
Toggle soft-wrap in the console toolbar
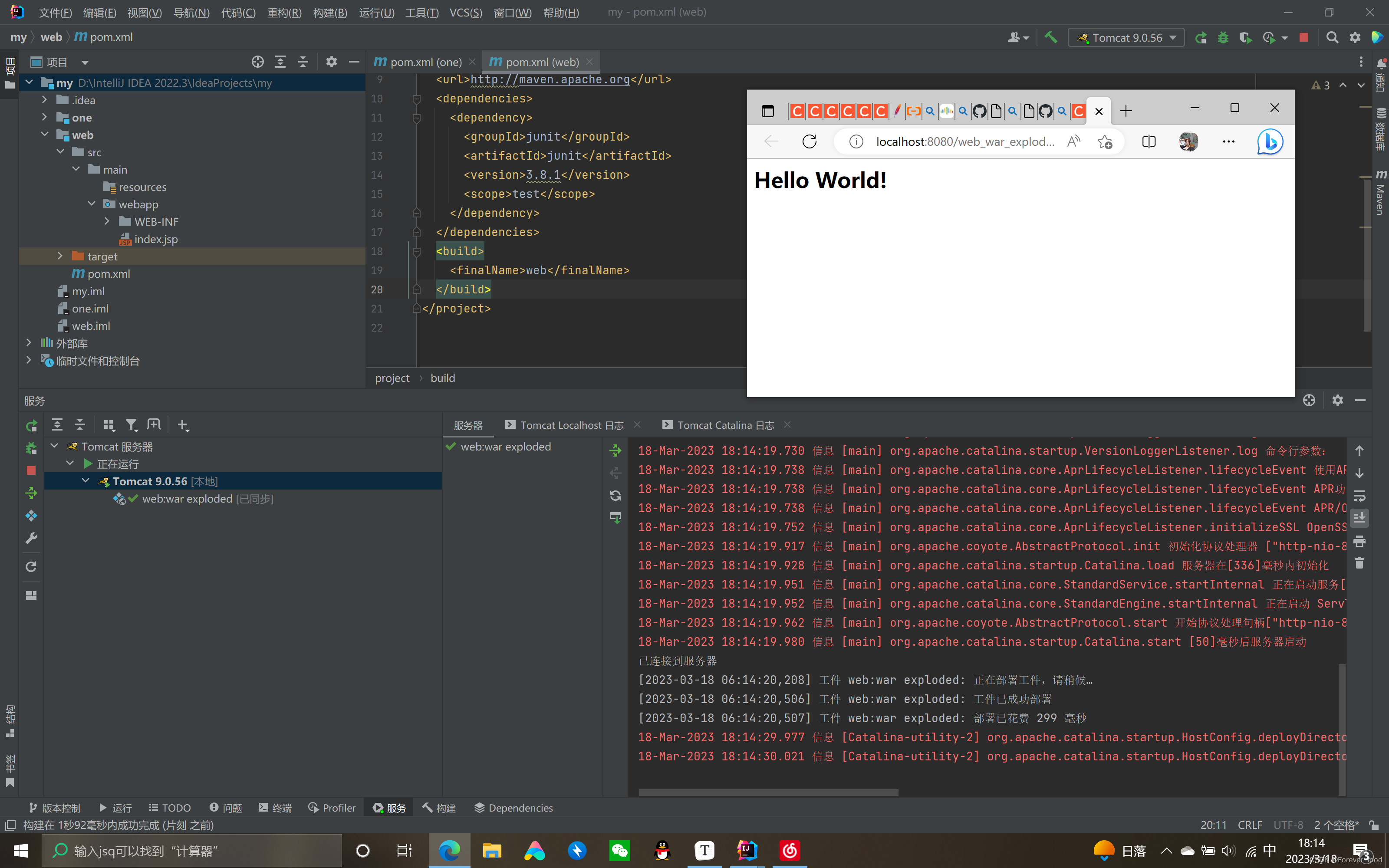click(1359, 496)
